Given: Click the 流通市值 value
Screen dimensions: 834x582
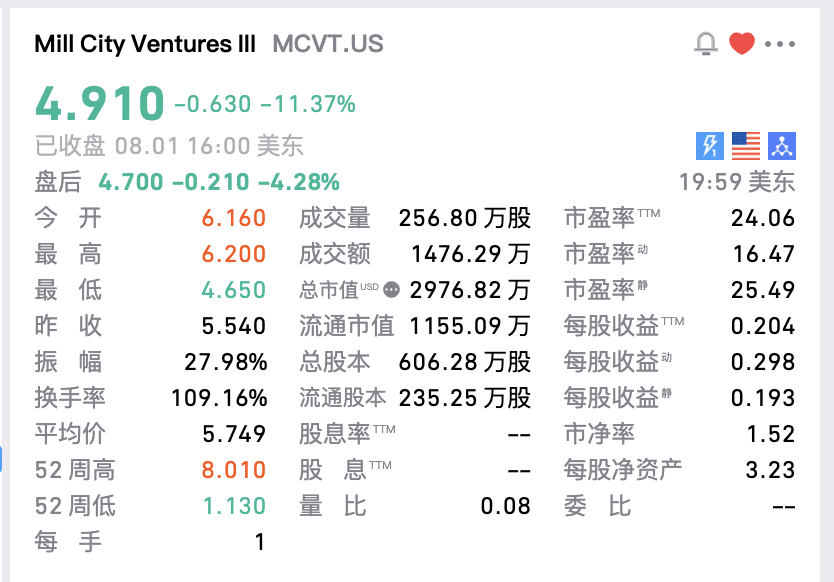Looking at the screenshot, I should tap(464, 326).
